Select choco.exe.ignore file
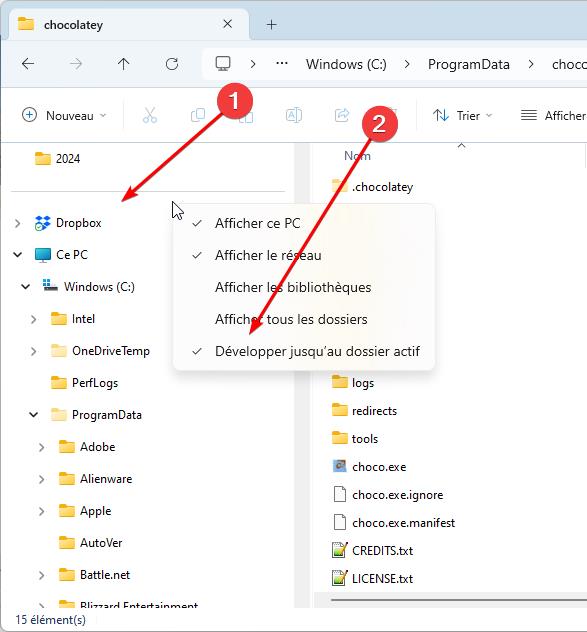This screenshot has width=587, height=632. click(388, 495)
